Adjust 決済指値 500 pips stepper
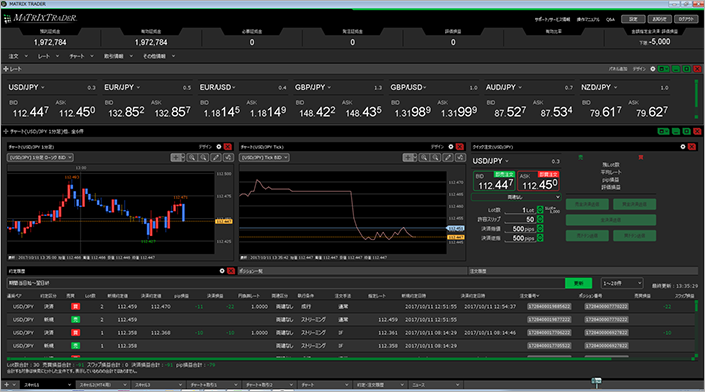Screen dimensions: 705x392 (x=540, y=229)
